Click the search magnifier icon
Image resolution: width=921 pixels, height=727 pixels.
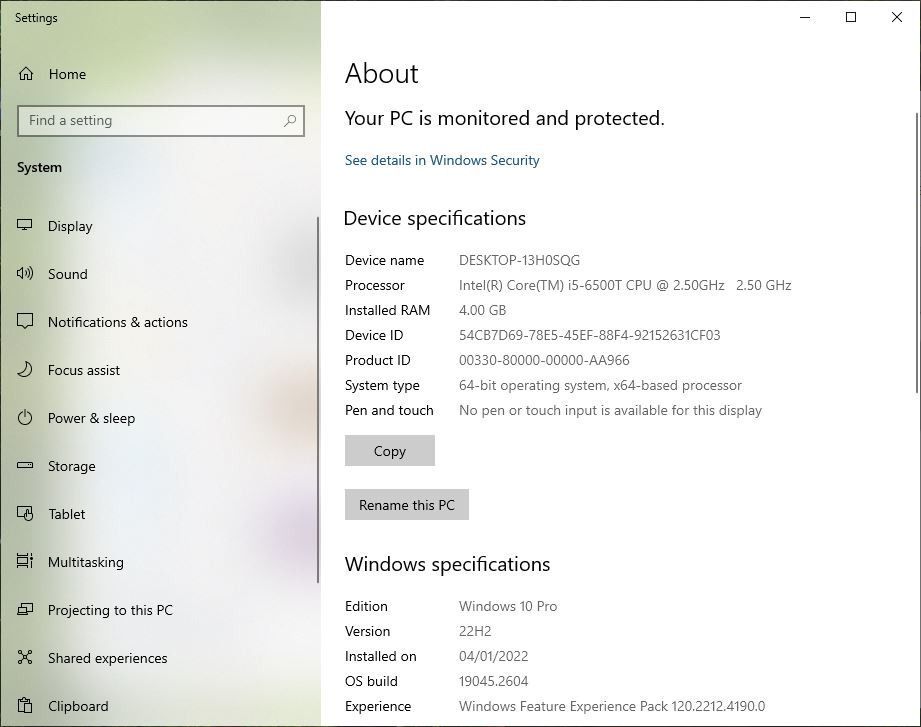pos(290,120)
